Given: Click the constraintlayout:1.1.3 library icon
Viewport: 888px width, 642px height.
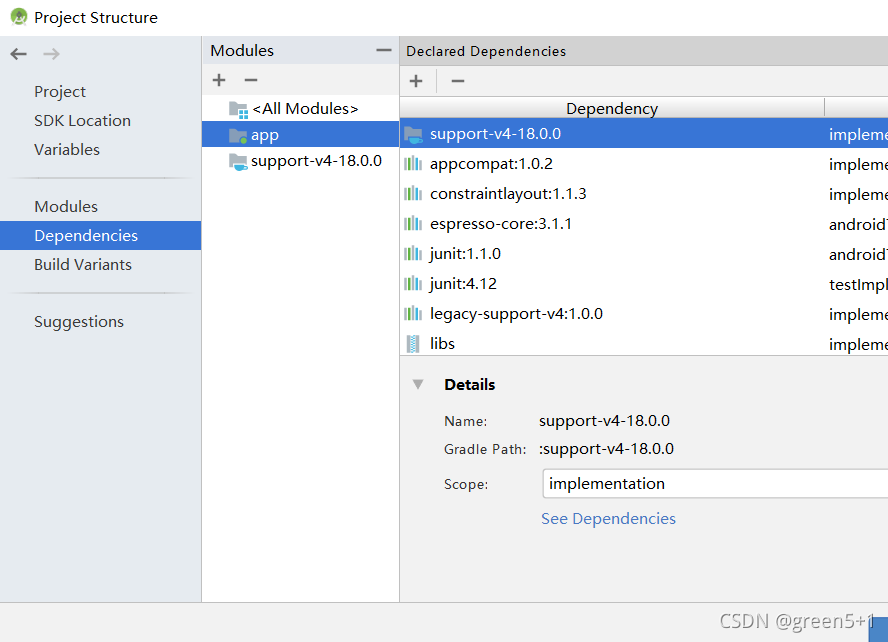Looking at the screenshot, I should pyautogui.click(x=413, y=194).
